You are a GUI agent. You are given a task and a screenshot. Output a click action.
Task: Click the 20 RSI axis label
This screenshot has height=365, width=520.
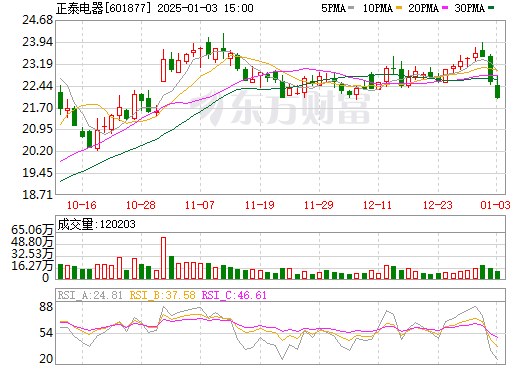point(46,359)
